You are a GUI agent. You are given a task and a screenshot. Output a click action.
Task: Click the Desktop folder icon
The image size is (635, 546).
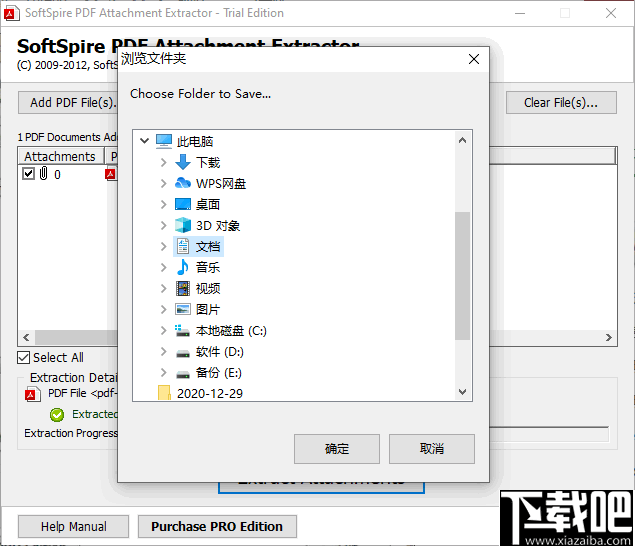tap(183, 204)
